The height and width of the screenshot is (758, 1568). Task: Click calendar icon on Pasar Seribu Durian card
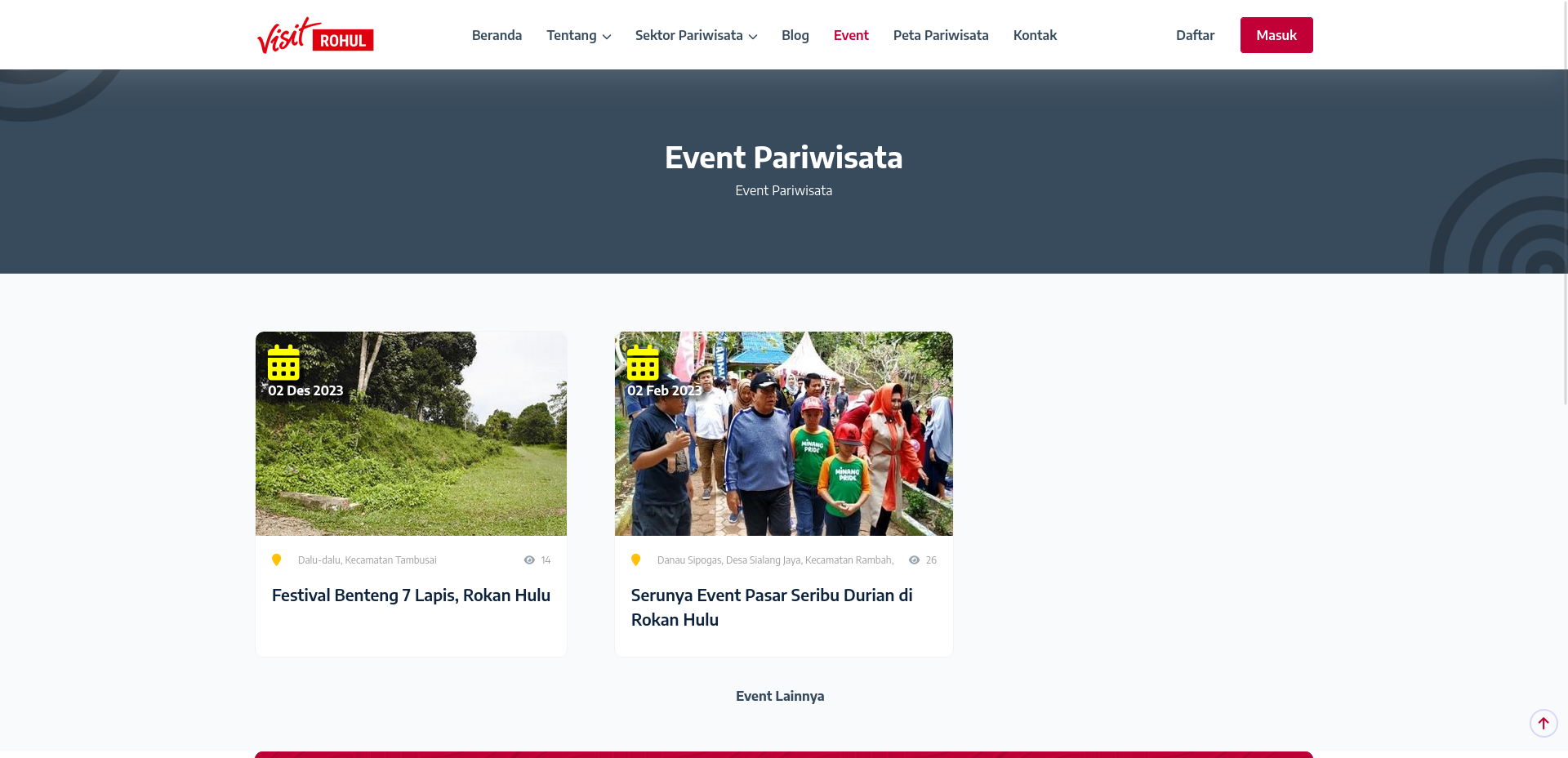[643, 362]
